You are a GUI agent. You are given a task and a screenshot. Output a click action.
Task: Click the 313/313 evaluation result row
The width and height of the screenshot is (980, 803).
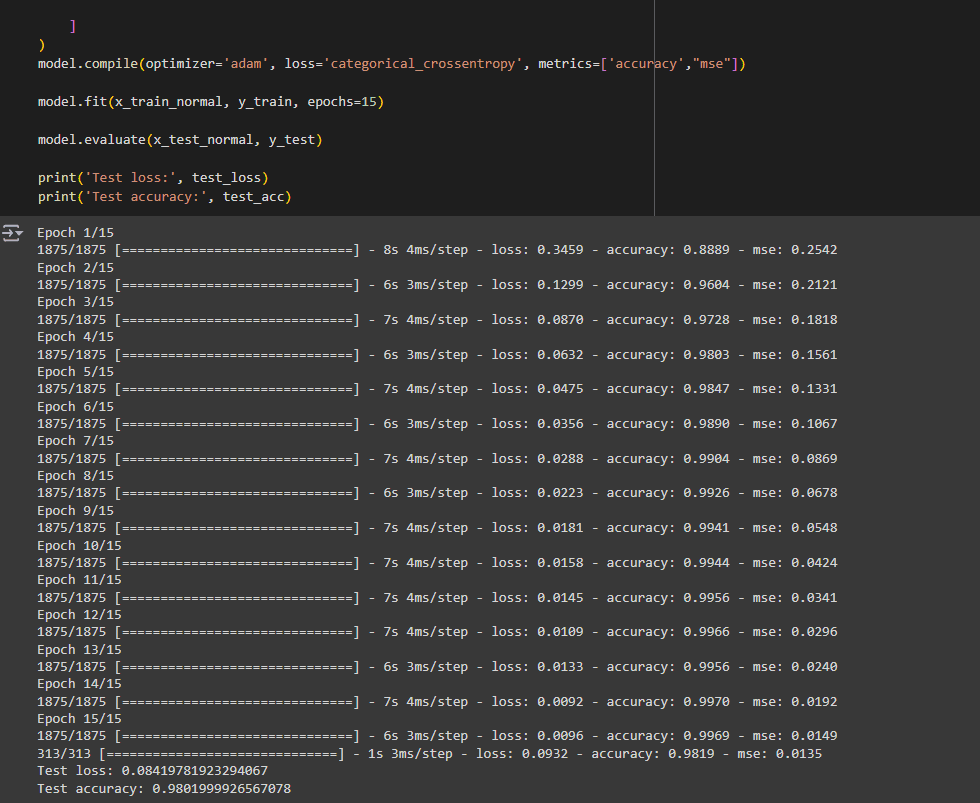(429, 754)
